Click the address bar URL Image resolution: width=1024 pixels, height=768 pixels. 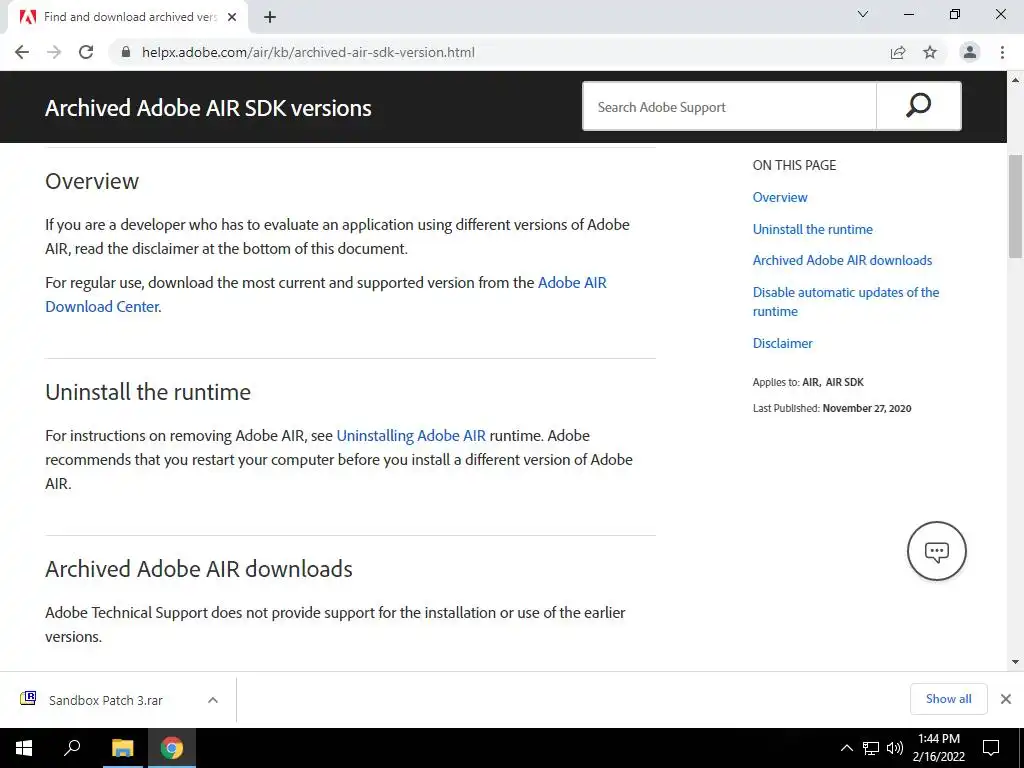click(308, 52)
